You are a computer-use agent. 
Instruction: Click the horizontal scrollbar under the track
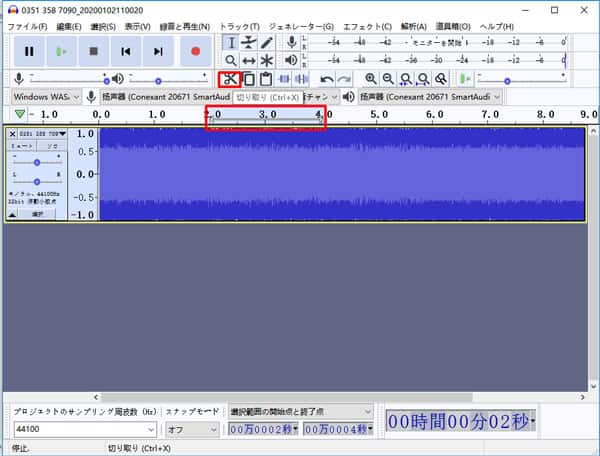(x=286, y=397)
